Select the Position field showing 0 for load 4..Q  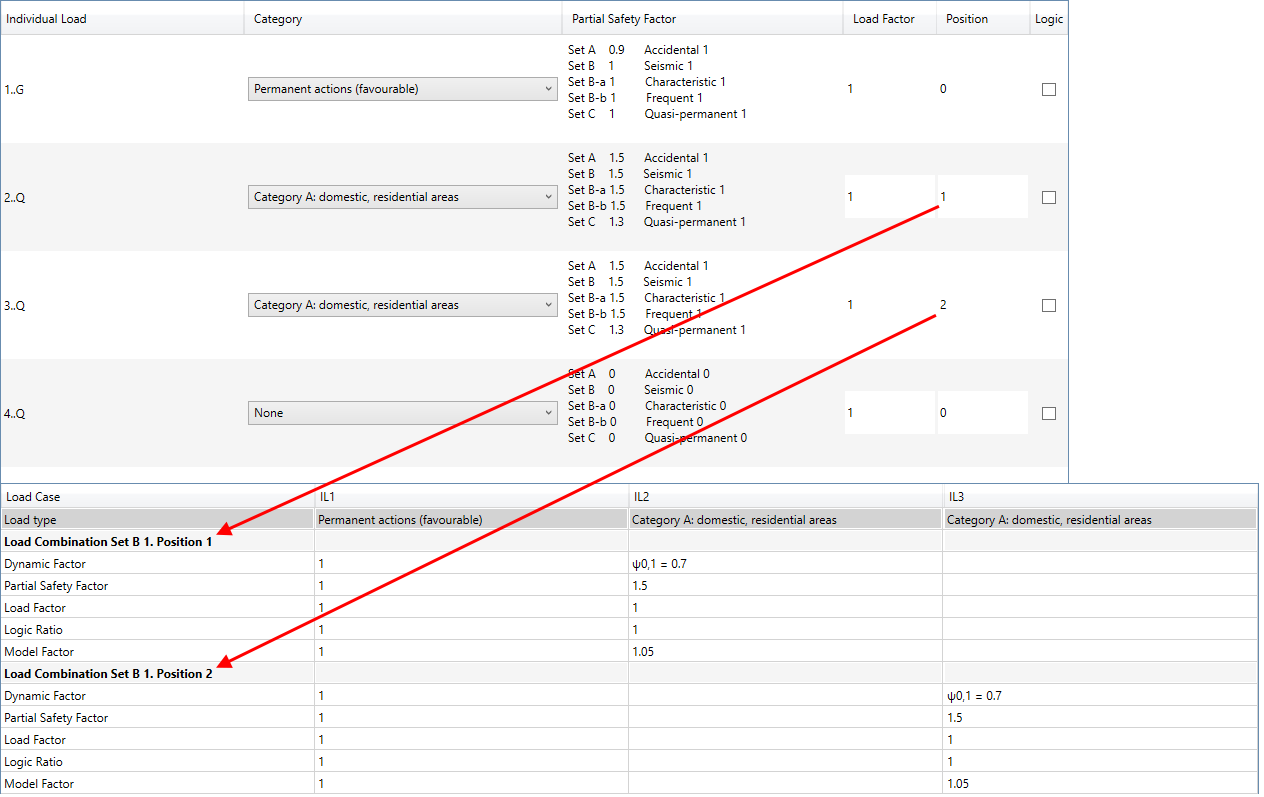click(x=980, y=412)
